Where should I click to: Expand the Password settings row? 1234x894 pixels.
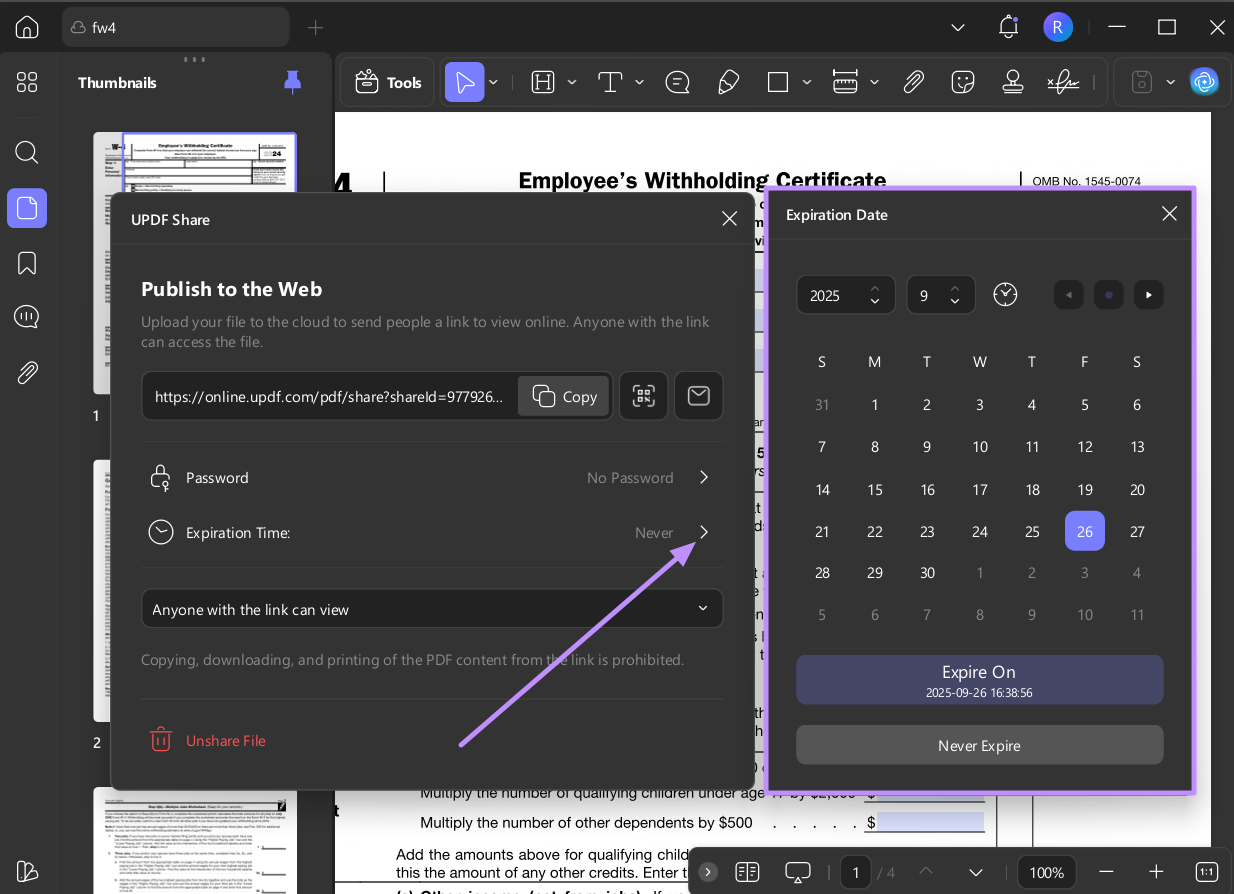click(x=432, y=477)
